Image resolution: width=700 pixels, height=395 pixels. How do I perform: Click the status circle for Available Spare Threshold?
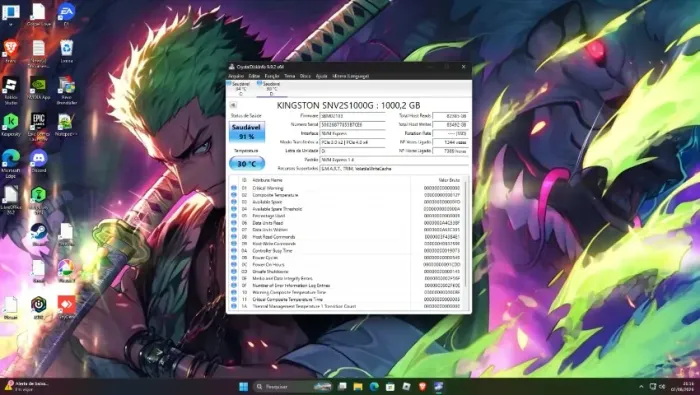(233, 209)
